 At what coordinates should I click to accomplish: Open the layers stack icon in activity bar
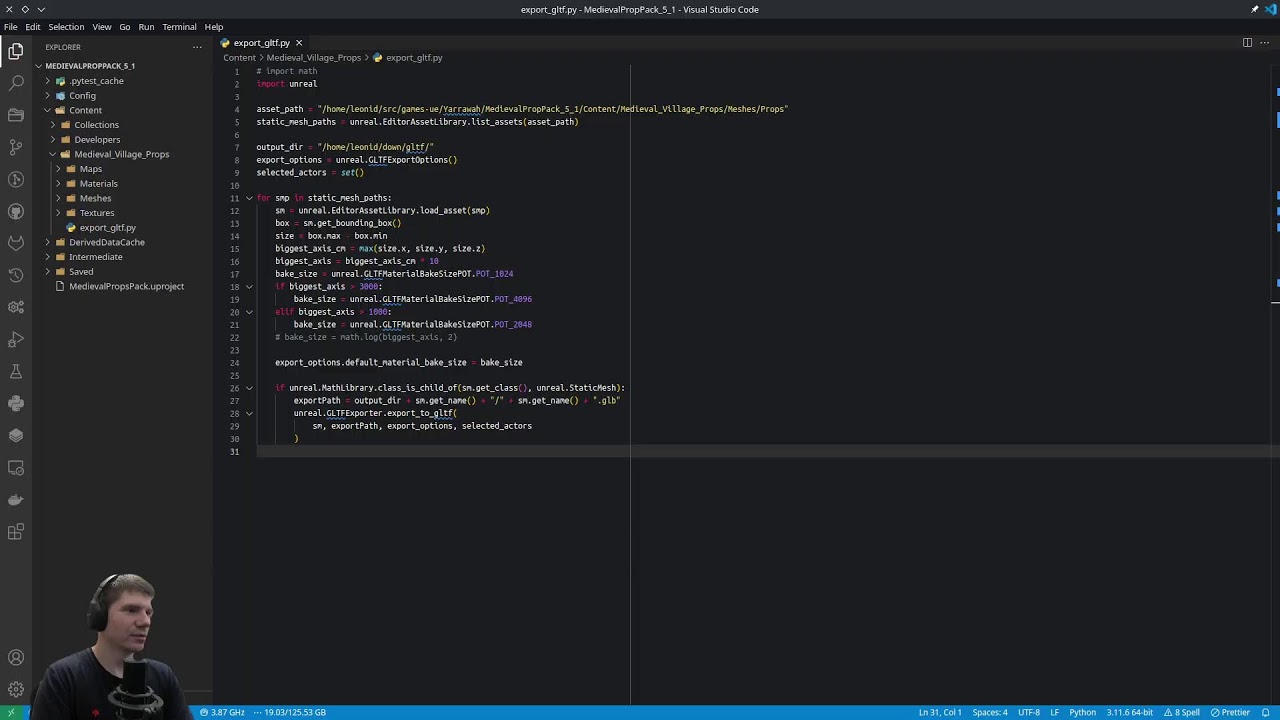coord(16,435)
